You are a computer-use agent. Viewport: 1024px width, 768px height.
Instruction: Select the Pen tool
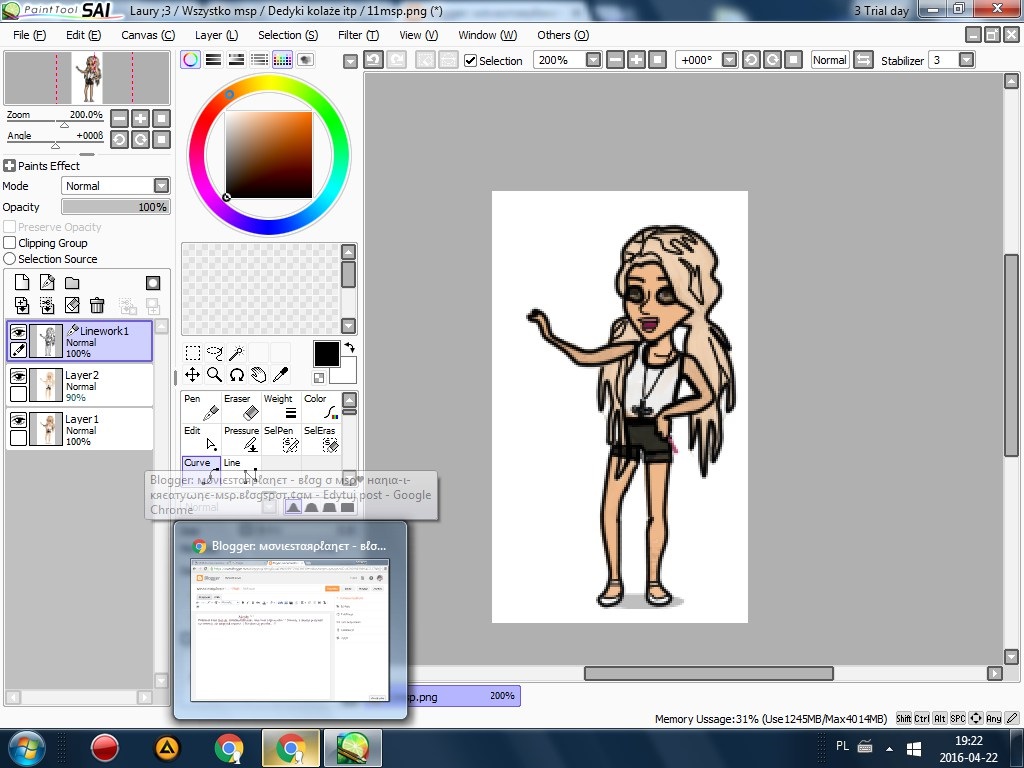coord(201,407)
